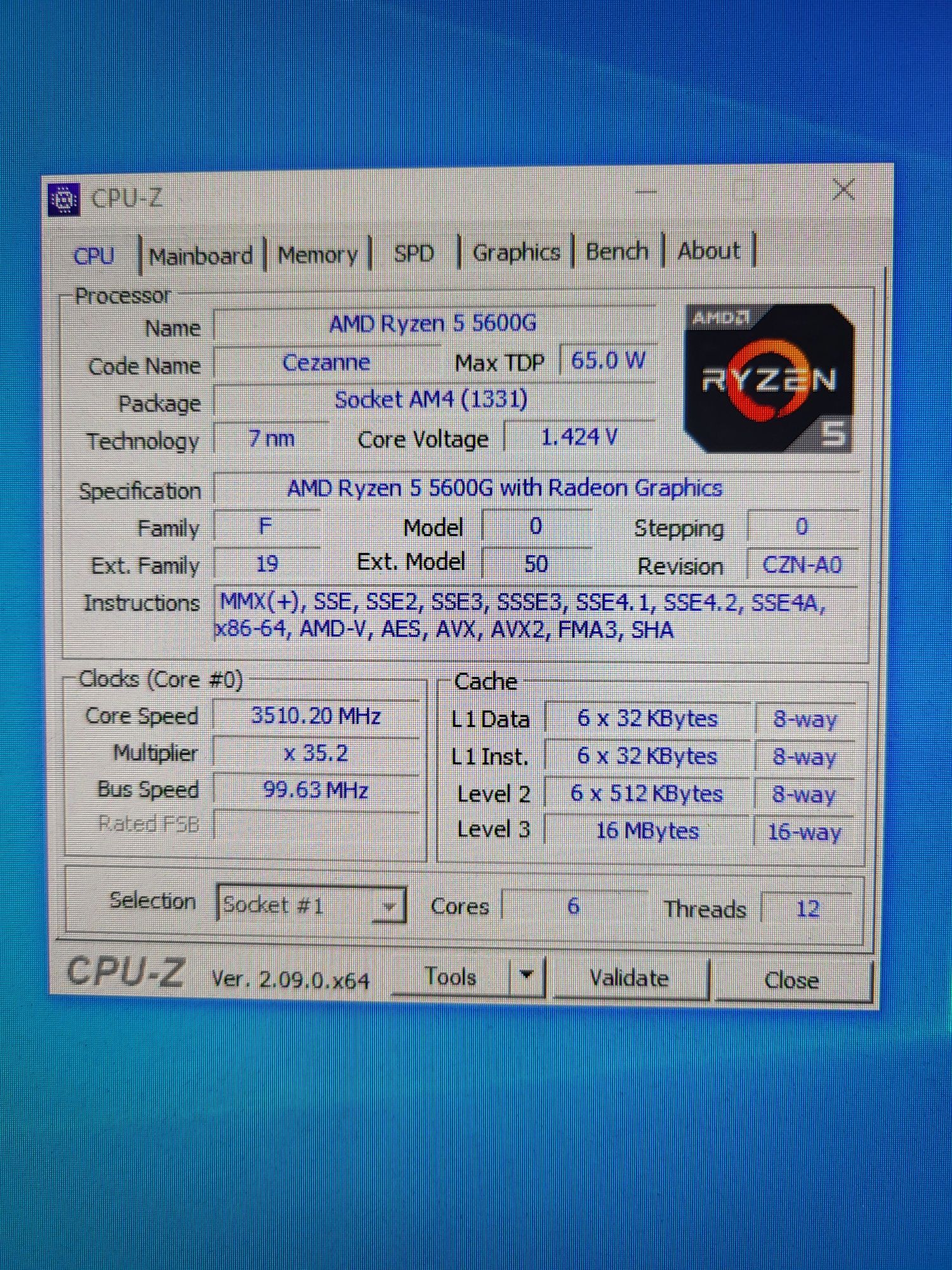
Task: Click the L1 Data value 6 x 32 KBytes
Action: (x=647, y=719)
